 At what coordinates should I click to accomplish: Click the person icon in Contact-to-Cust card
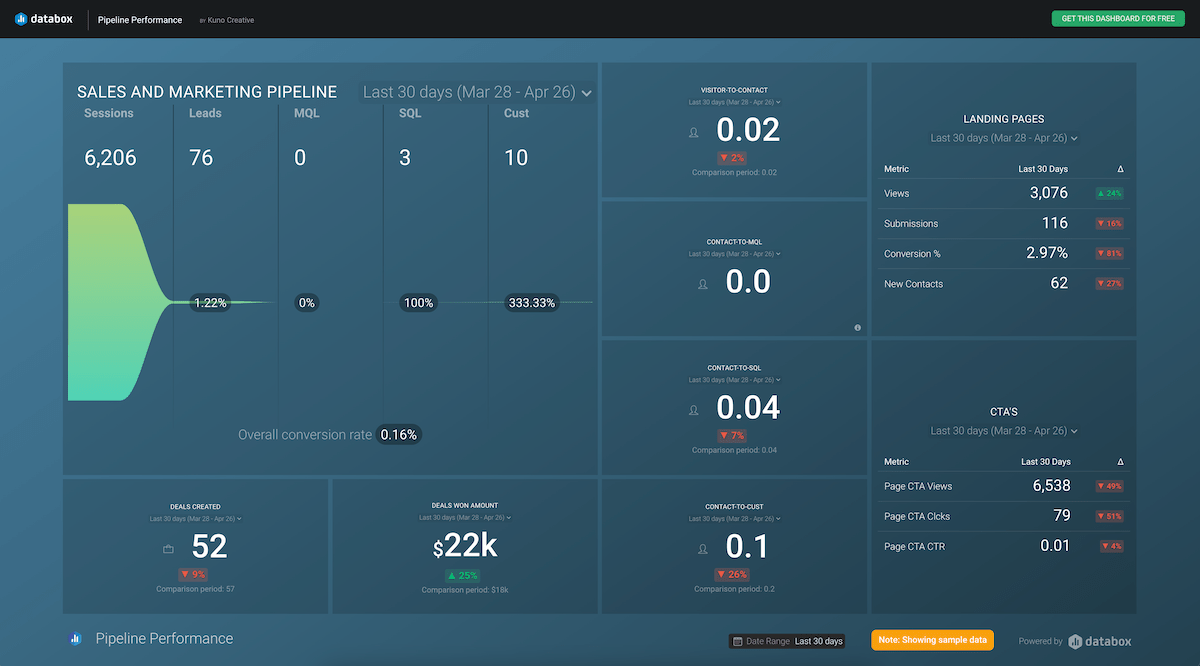(702, 548)
